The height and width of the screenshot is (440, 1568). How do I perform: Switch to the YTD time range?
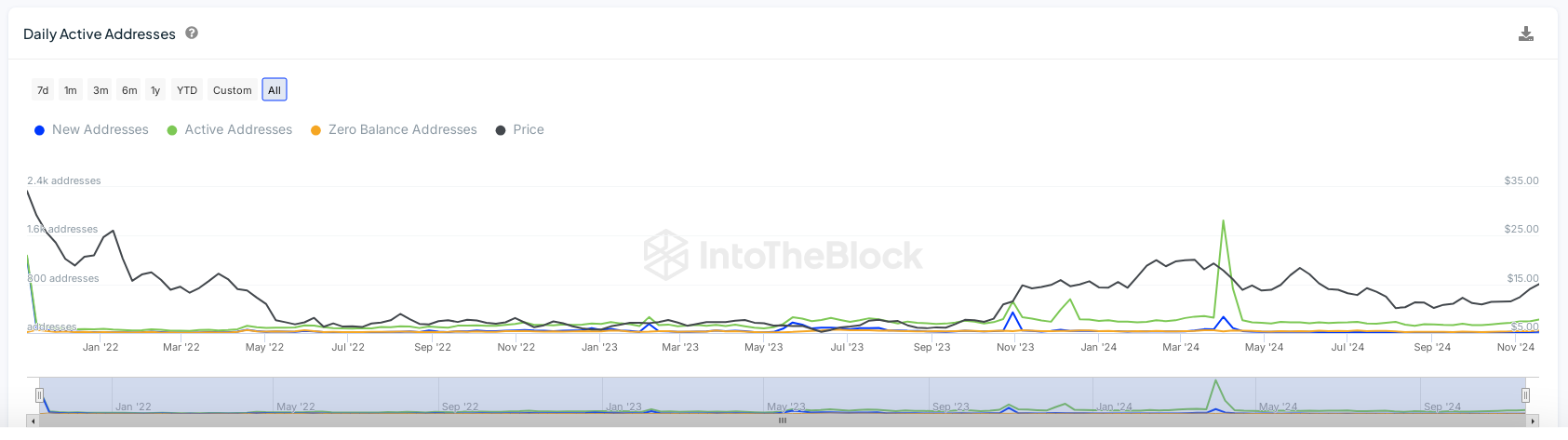[x=187, y=90]
